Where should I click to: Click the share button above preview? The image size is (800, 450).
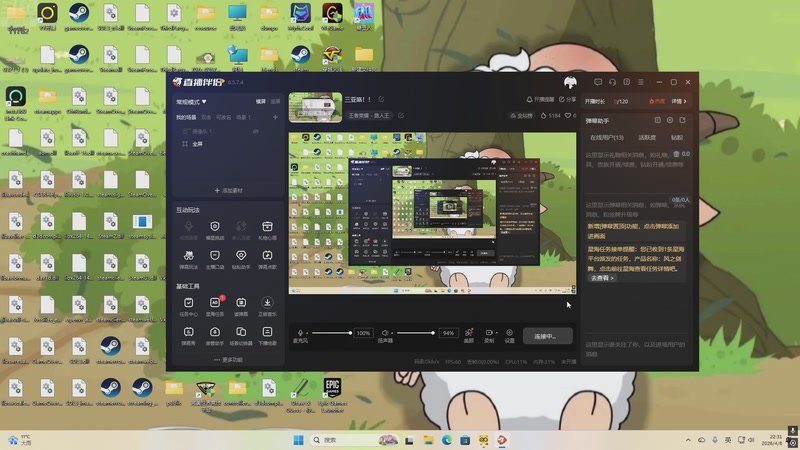(x=567, y=99)
